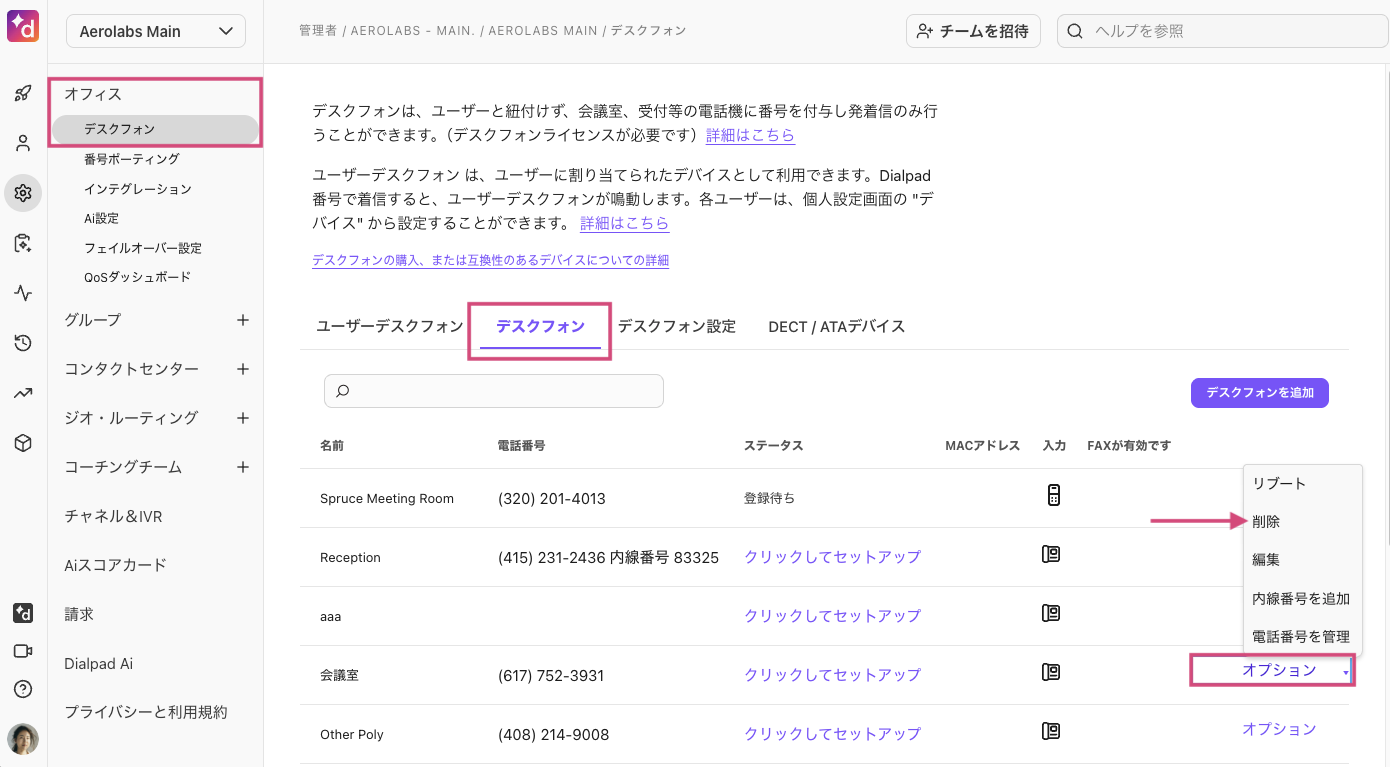
Task: Open the オプション dropdown for 会議室
Action: (x=1279, y=670)
